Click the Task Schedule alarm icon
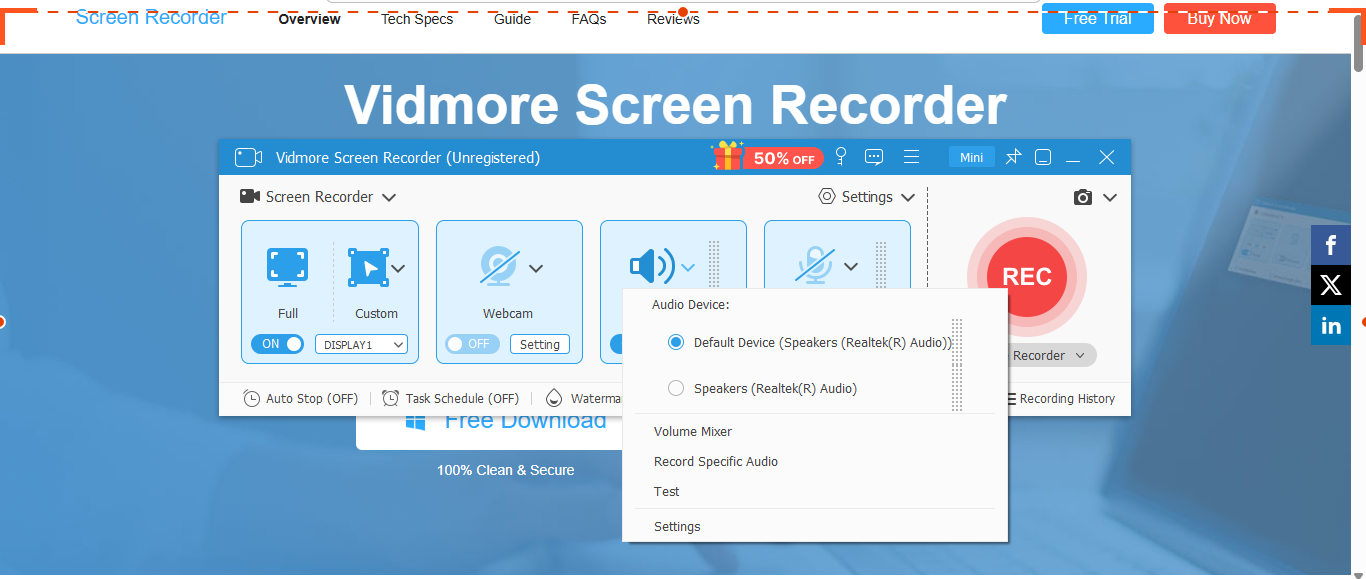1366x579 pixels. pos(391,398)
